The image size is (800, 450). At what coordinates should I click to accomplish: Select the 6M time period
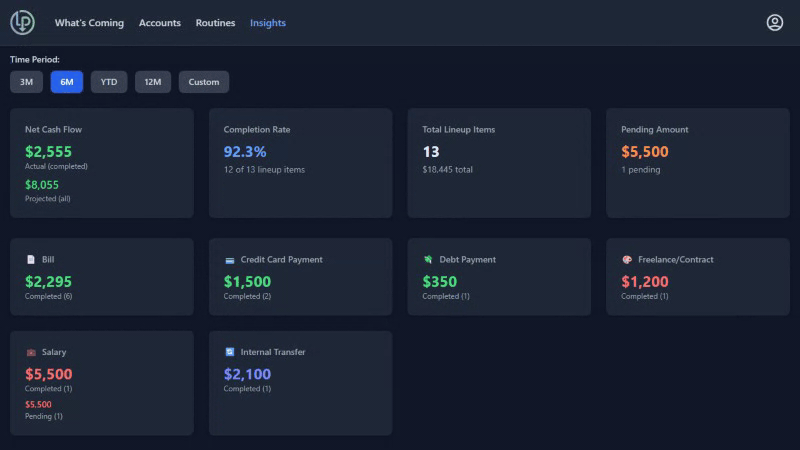click(x=67, y=82)
